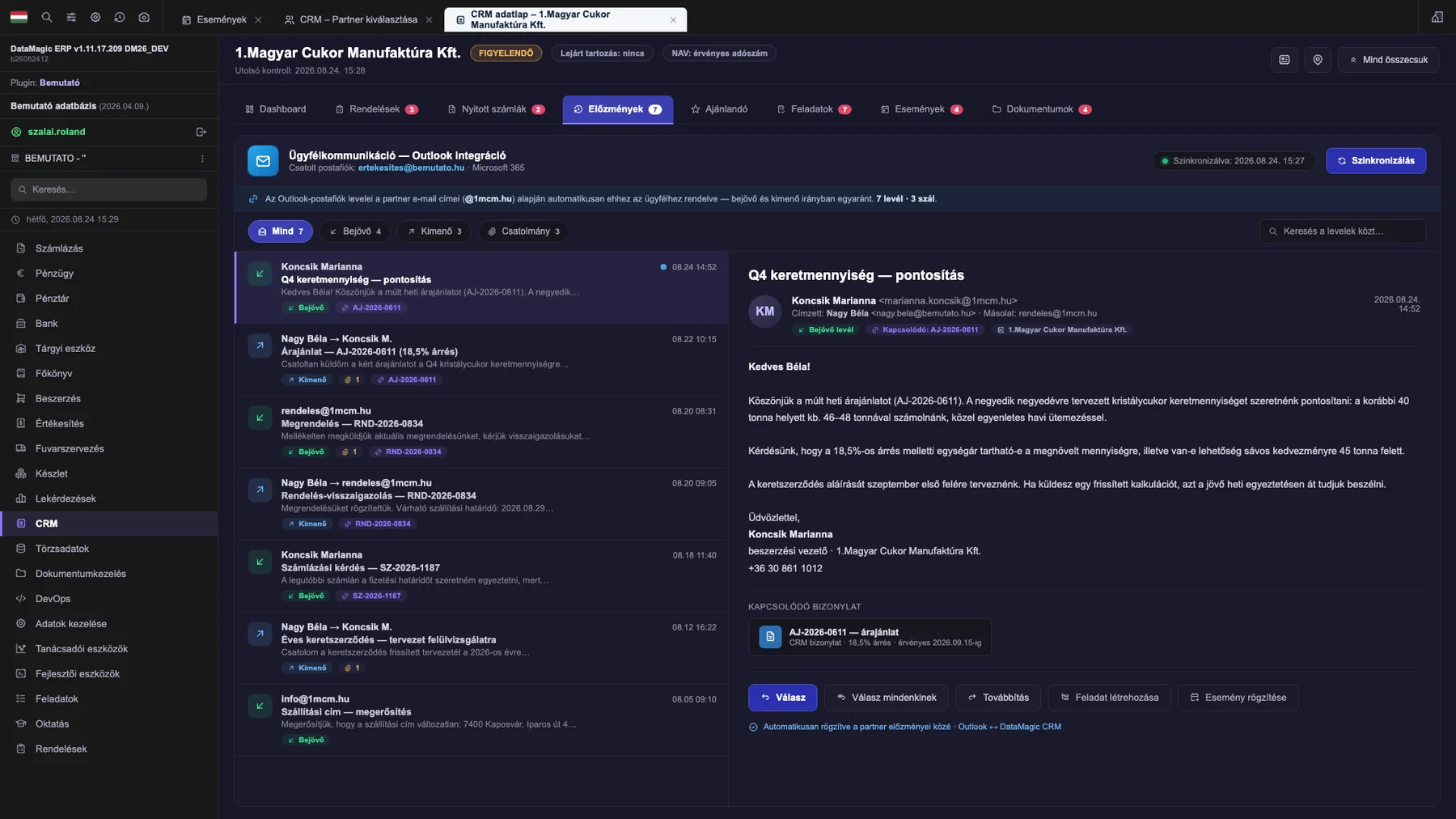Switch to the Dashboard tab

click(276, 109)
